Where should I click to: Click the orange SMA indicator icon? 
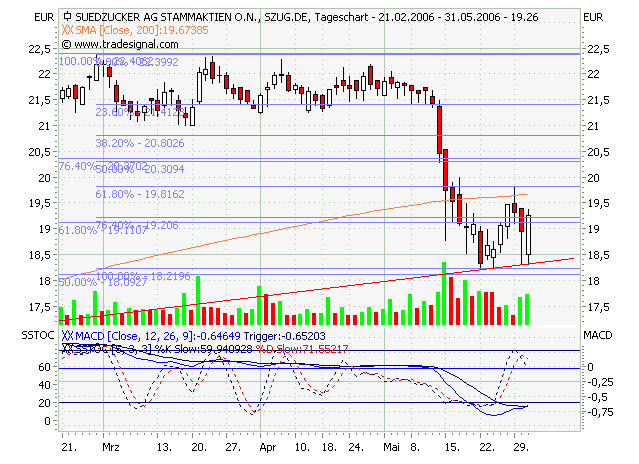point(68,30)
